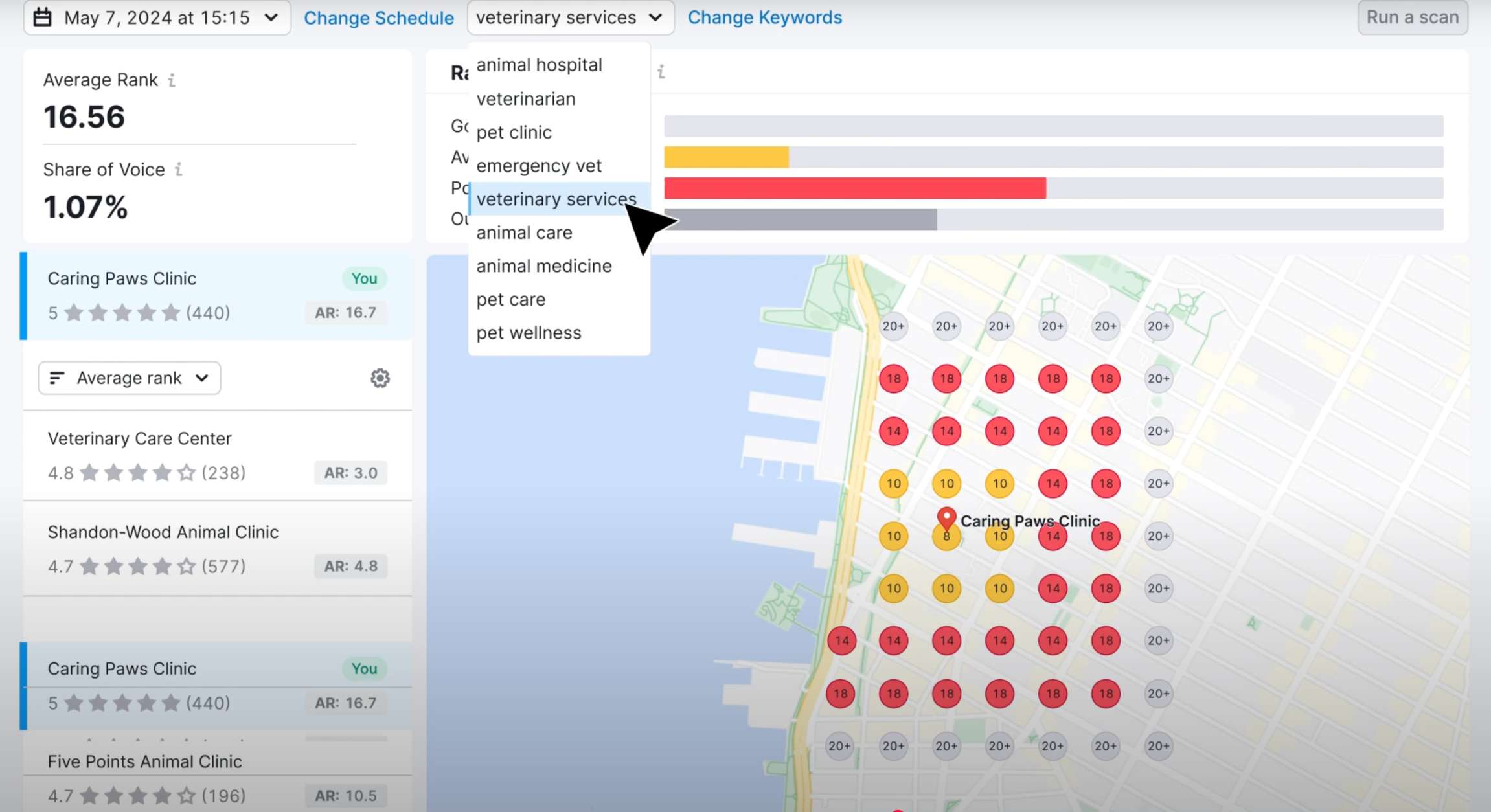1491x812 pixels.
Task: Open Five Points Animal Clinic entry
Action: [218, 778]
